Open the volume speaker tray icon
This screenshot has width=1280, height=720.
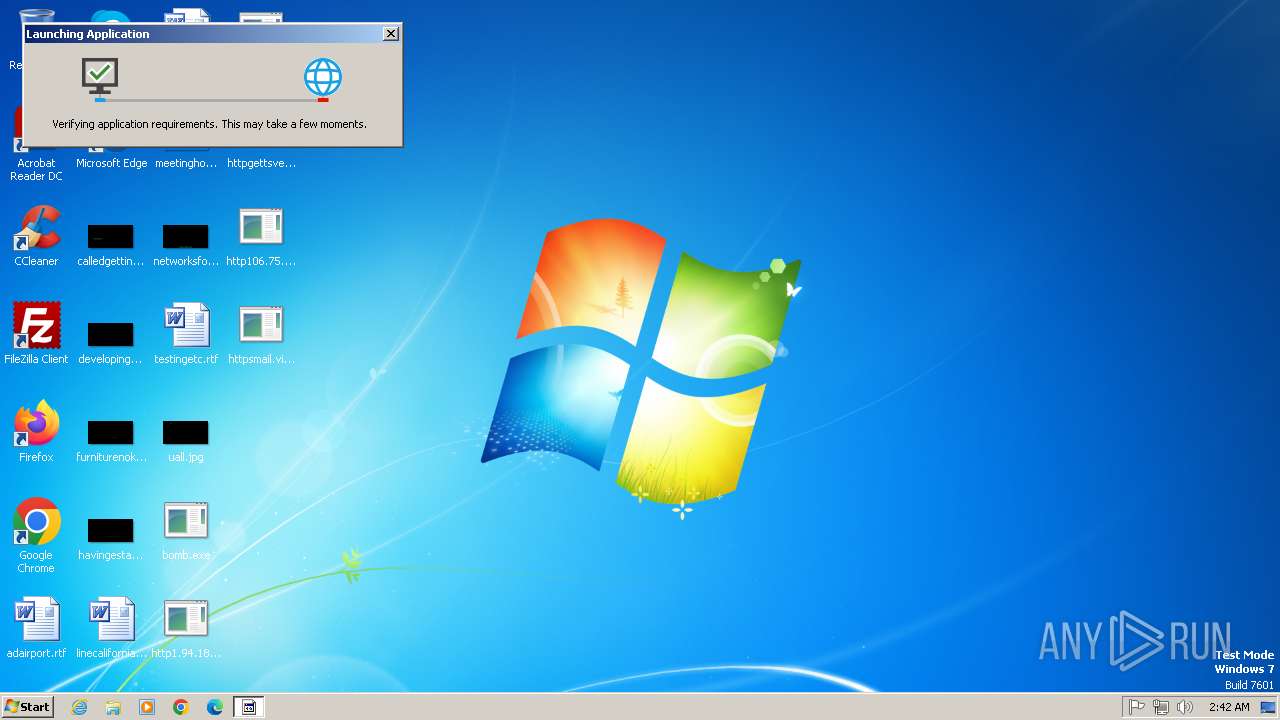pos(1185,707)
